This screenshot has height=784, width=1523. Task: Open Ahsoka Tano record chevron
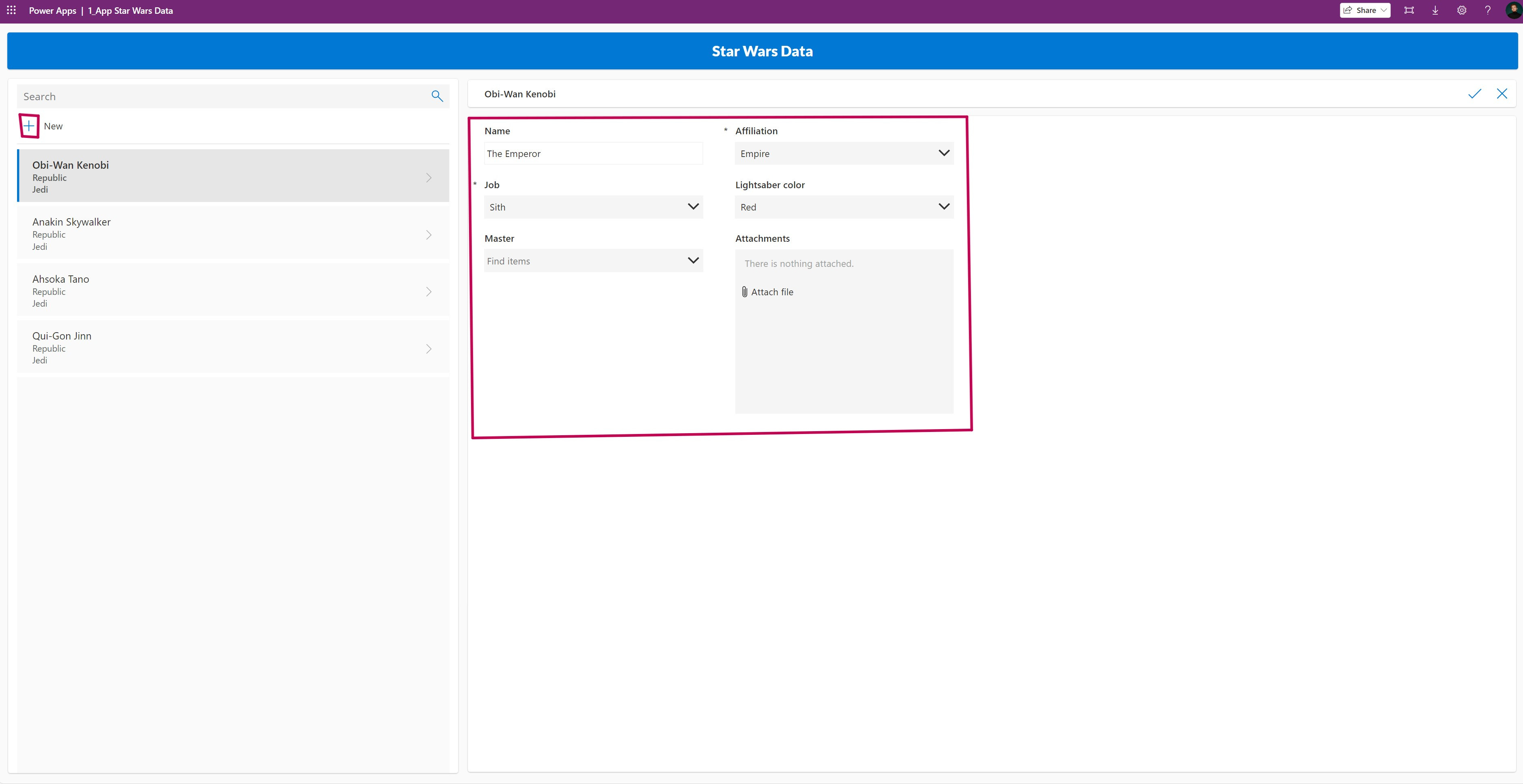pos(429,292)
